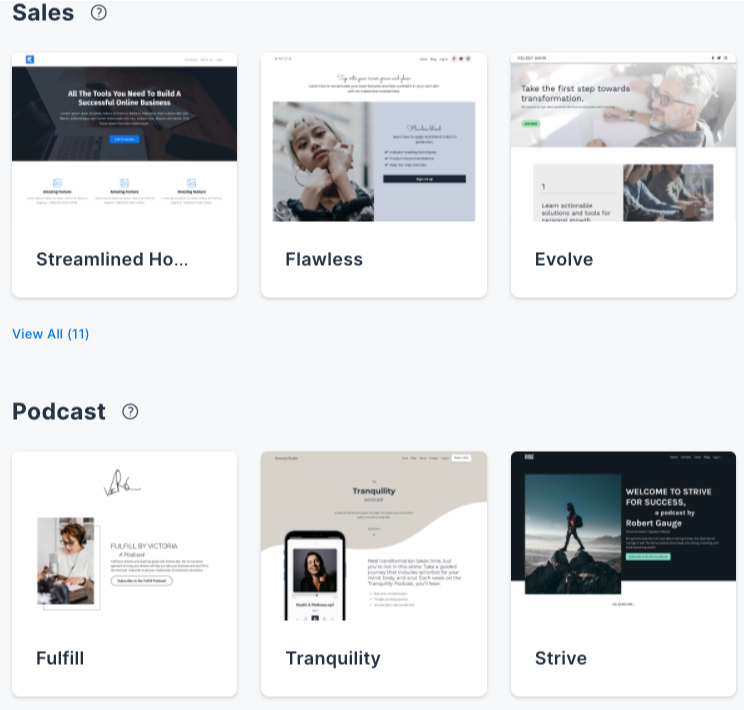Select the Evolve template preview image
The image size is (744, 710).
click(623, 137)
